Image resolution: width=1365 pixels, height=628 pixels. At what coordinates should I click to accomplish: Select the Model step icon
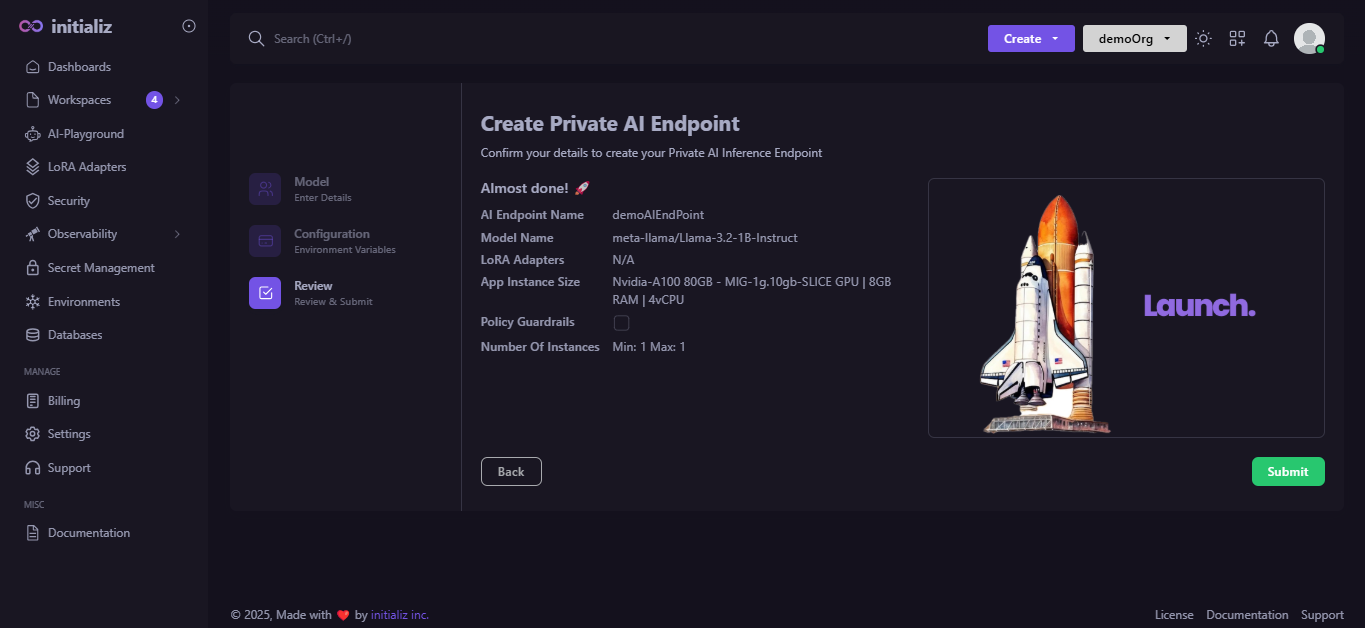265,189
